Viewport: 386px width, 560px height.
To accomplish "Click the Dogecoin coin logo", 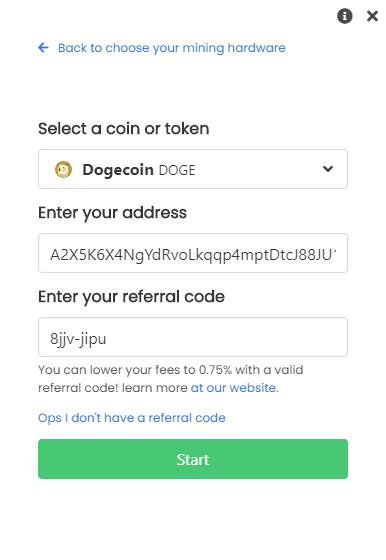I will 64,169.
